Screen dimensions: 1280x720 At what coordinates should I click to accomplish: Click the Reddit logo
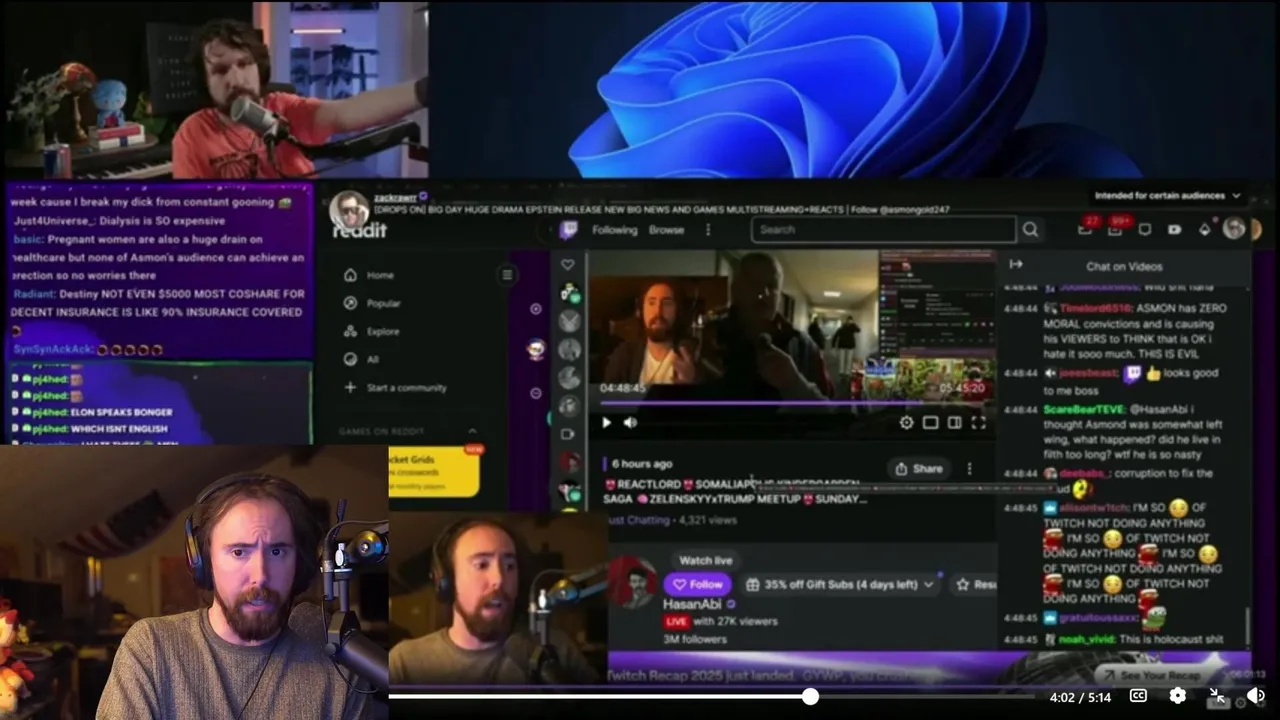[359, 231]
